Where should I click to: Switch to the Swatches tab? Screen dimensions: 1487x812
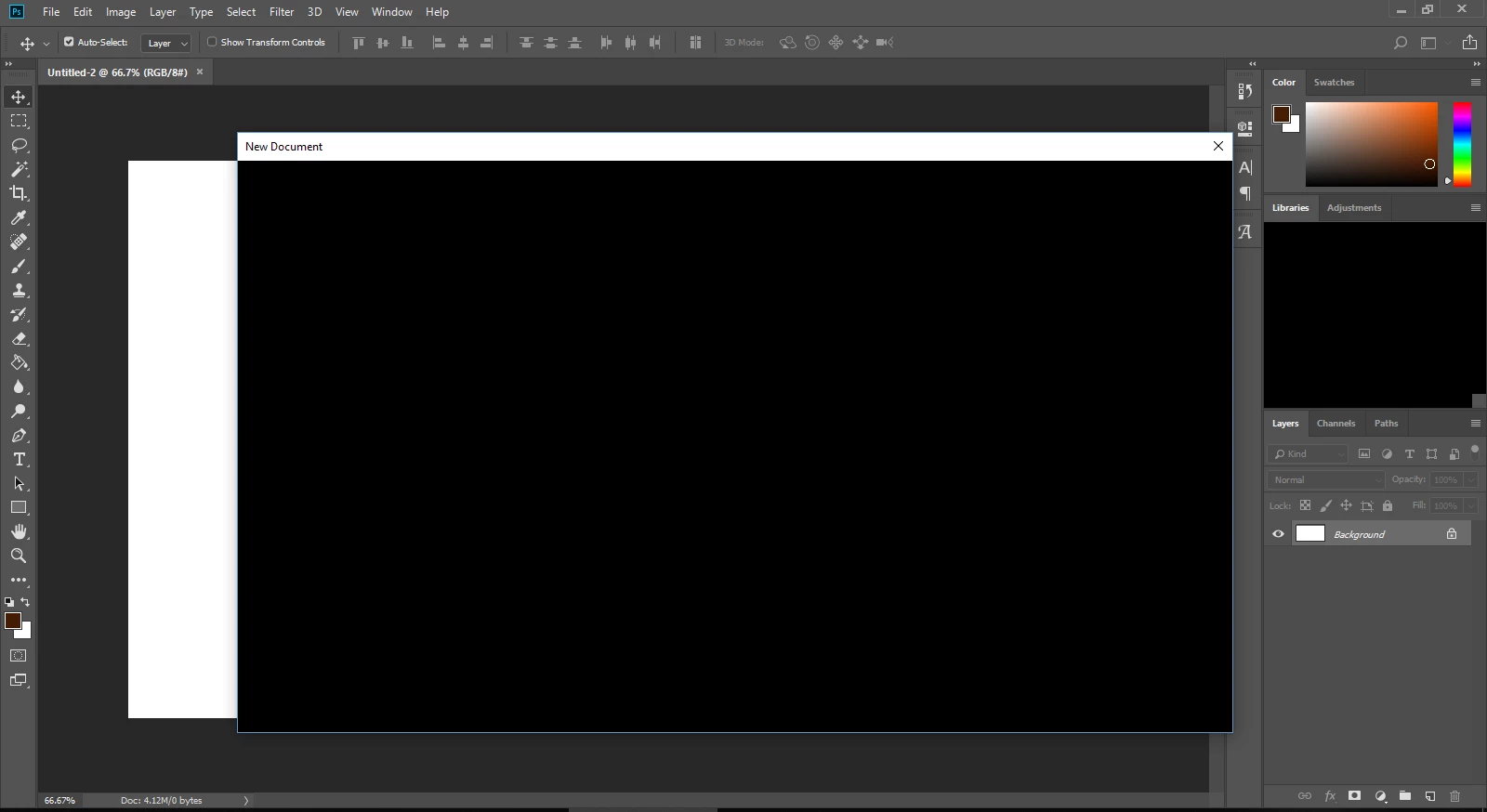tap(1334, 83)
